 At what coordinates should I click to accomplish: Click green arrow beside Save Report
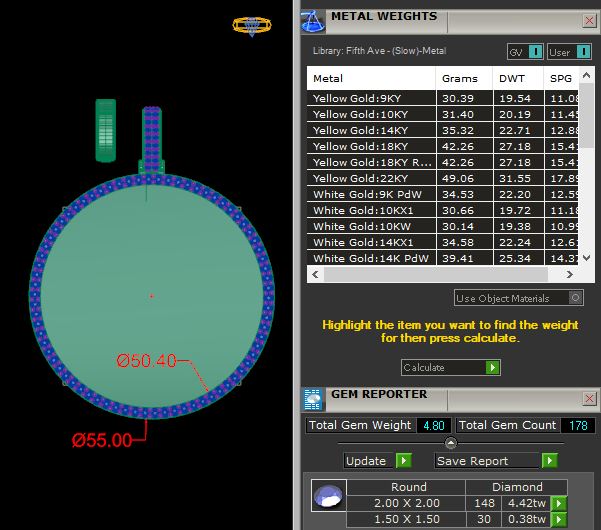(x=549, y=461)
